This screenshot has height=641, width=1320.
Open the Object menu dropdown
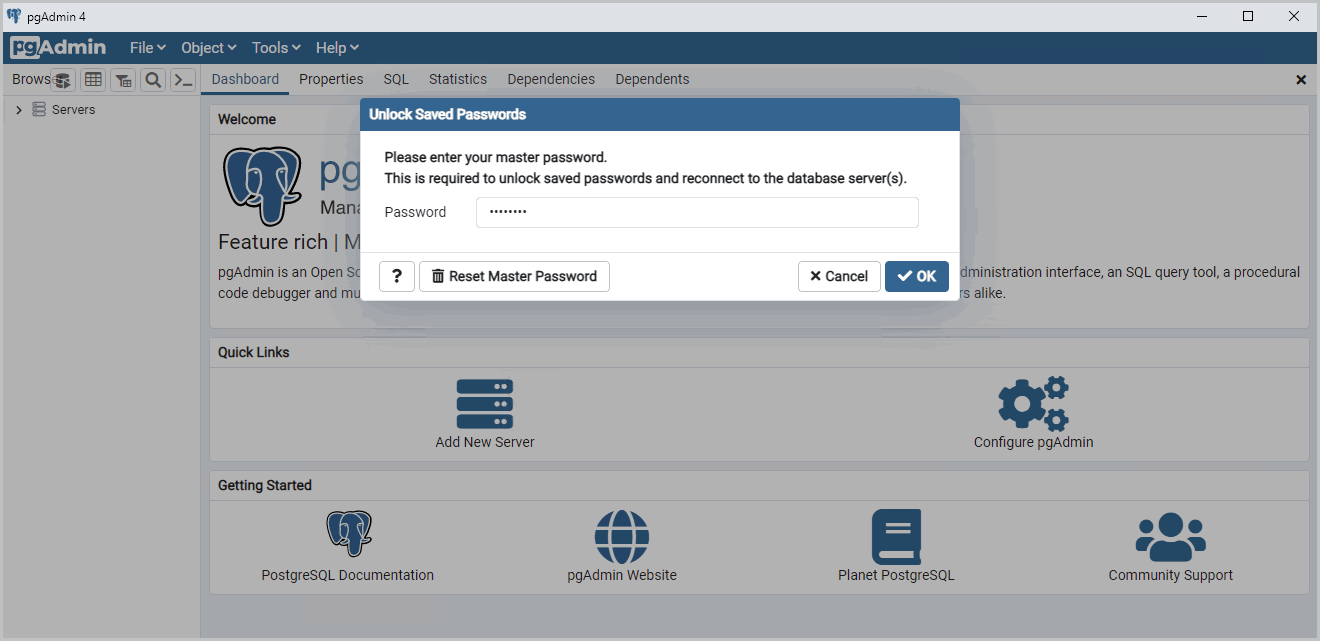tap(208, 48)
